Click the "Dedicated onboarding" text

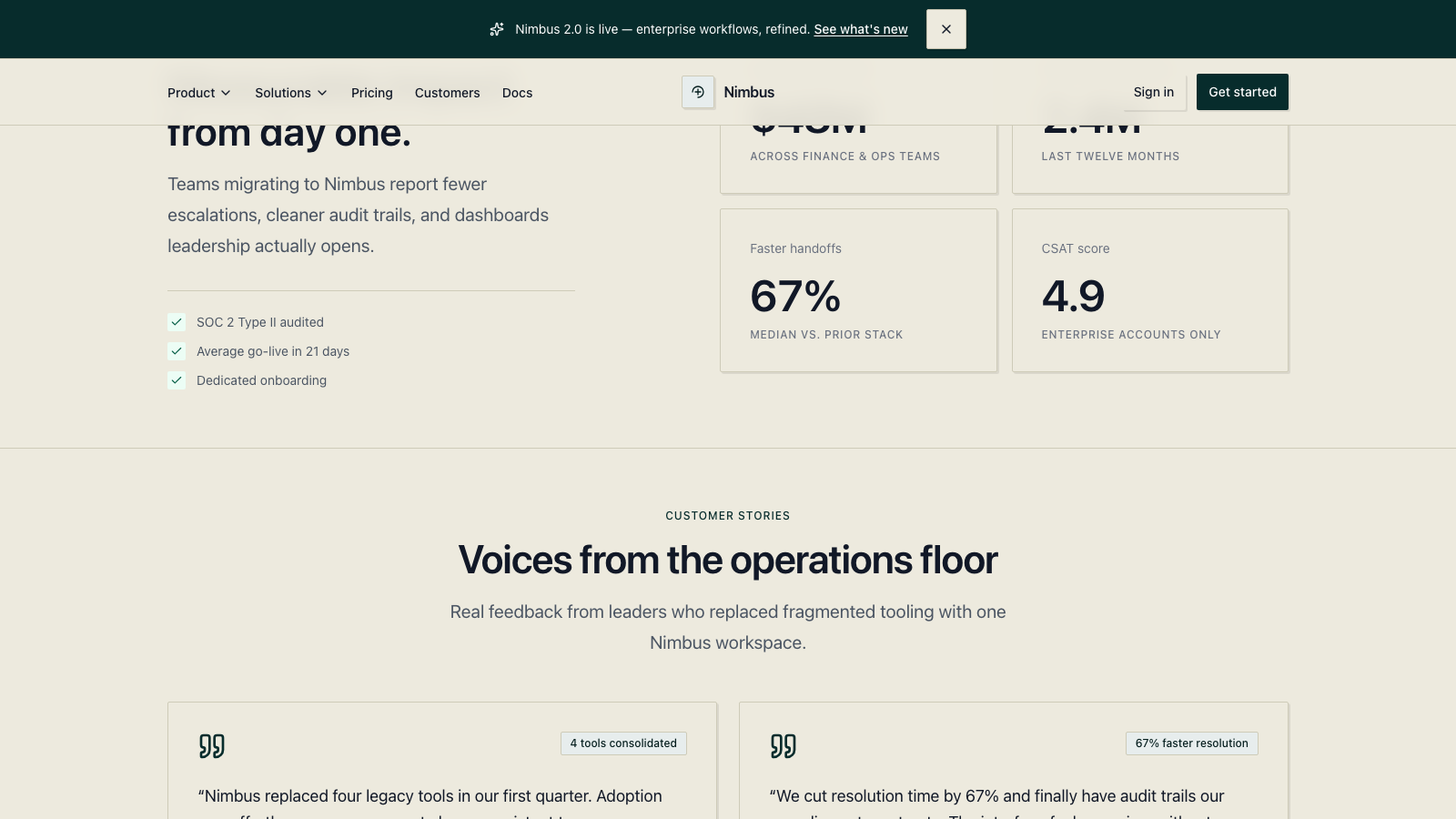pos(261,380)
